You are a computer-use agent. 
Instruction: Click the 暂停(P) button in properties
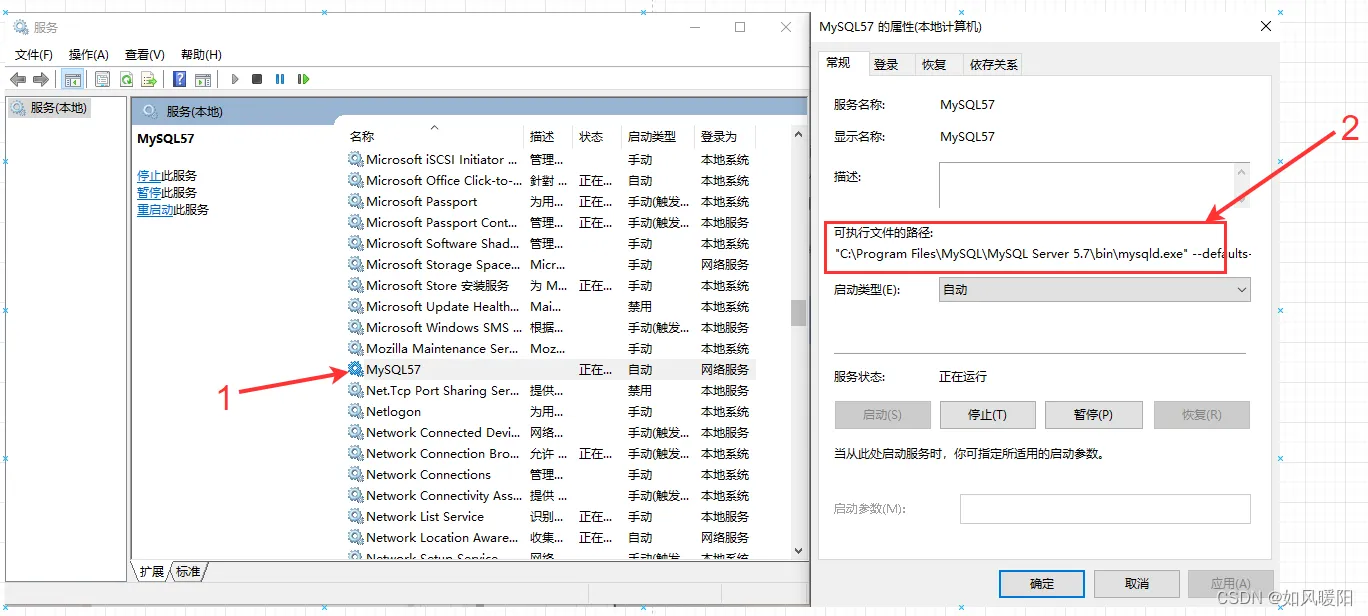[1093, 415]
